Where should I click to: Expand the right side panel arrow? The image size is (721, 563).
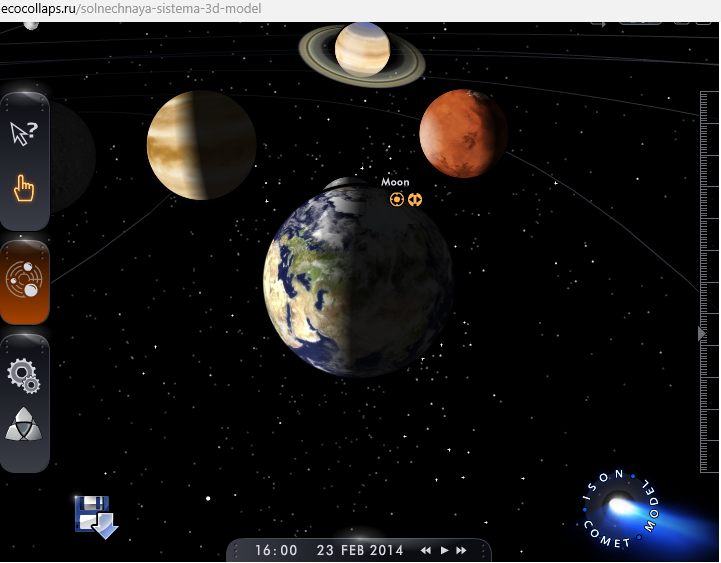tap(701, 334)
